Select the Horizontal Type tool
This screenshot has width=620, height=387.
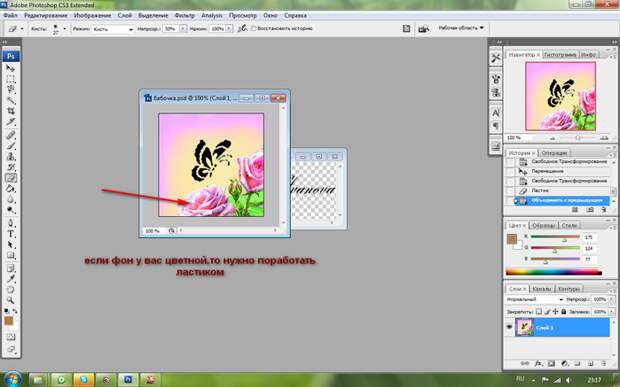pos(11,234)
